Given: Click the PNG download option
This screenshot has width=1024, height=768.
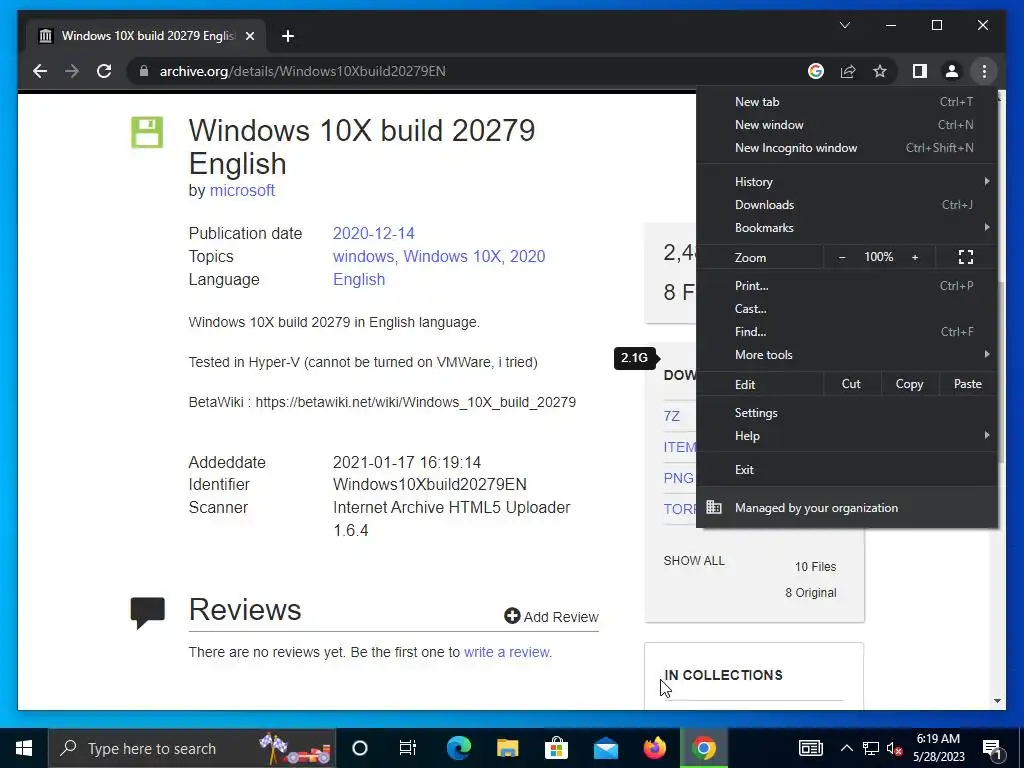Looking at the screenshot, I should (x=679, y=478).
